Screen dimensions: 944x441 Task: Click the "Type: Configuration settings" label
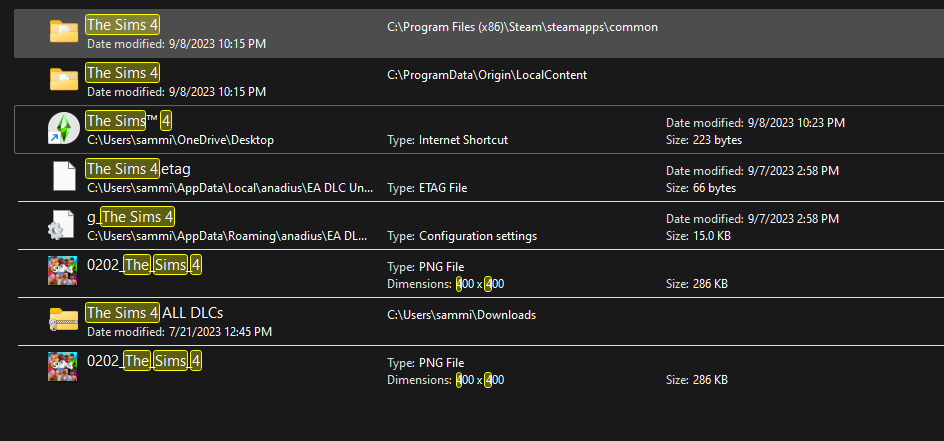point(461,236)
